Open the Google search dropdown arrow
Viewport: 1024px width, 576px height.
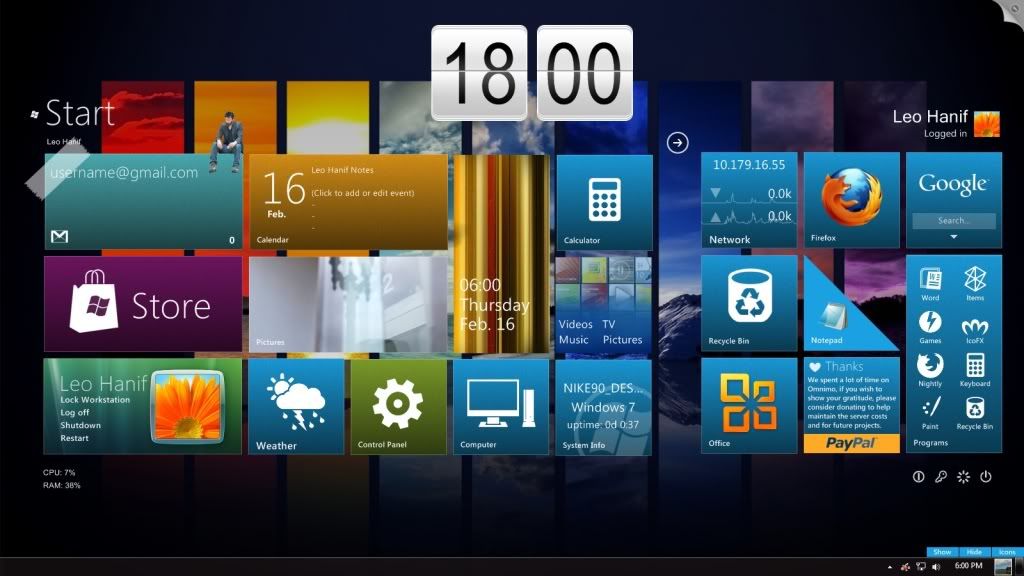tap(954, 235)
